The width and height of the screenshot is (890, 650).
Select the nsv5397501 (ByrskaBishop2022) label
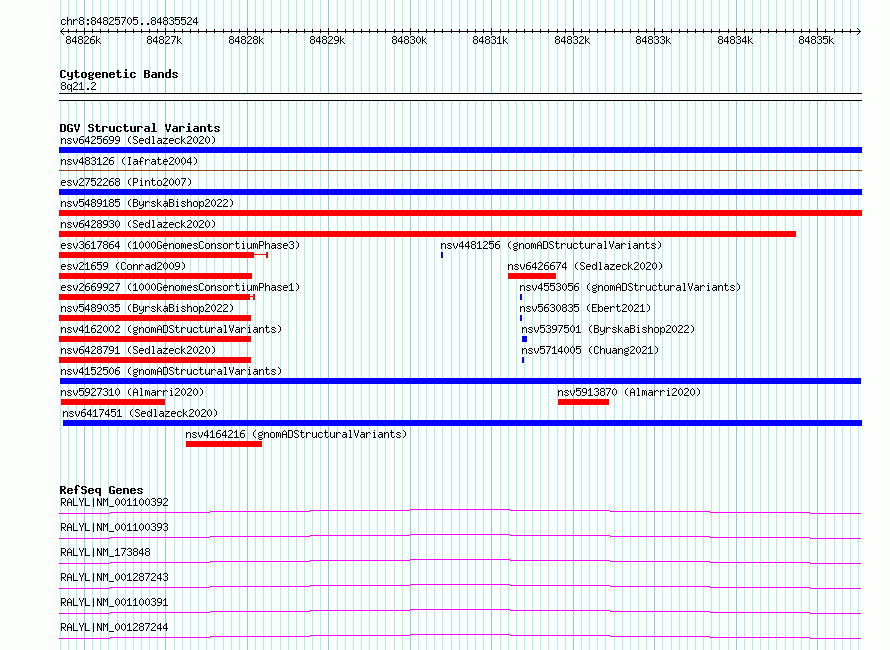pyautogui.click(x=608, y=329)
